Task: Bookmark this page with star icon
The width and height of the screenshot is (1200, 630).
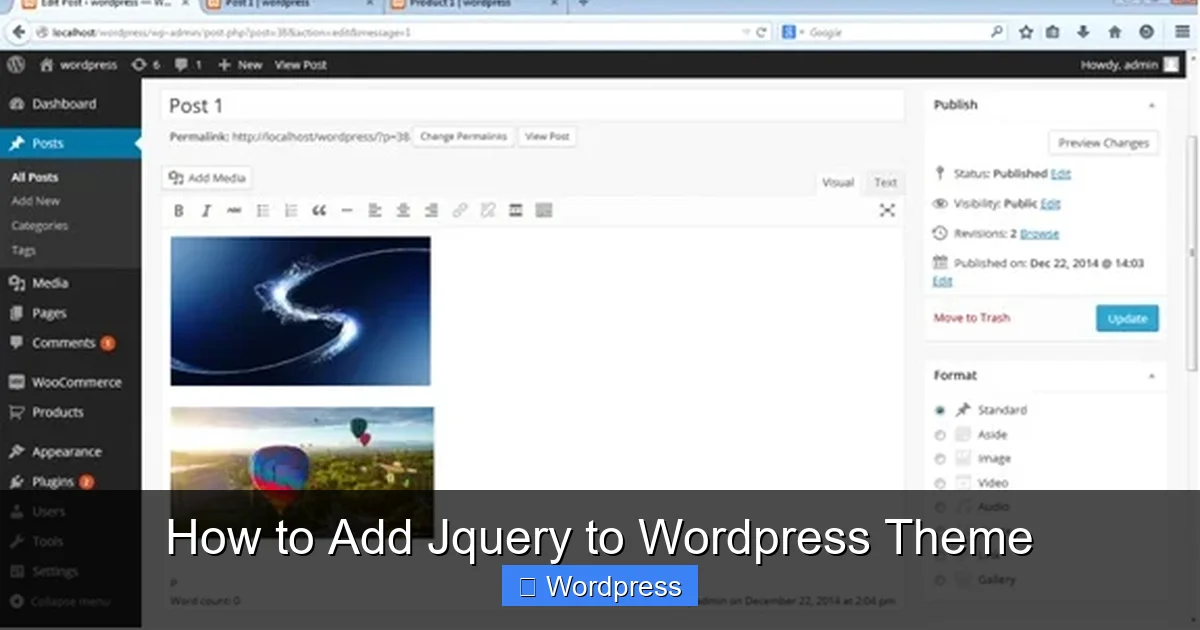Action: 1026,32
